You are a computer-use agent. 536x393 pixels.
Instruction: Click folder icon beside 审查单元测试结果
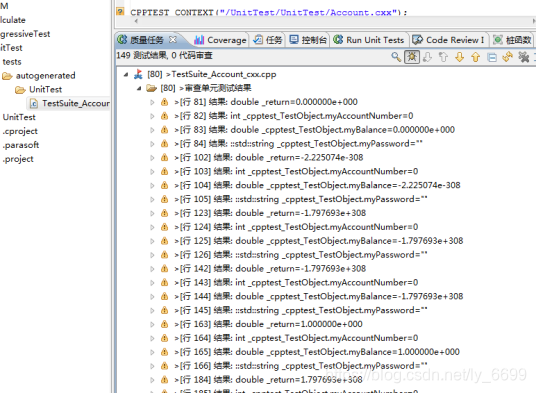[151, 88]
